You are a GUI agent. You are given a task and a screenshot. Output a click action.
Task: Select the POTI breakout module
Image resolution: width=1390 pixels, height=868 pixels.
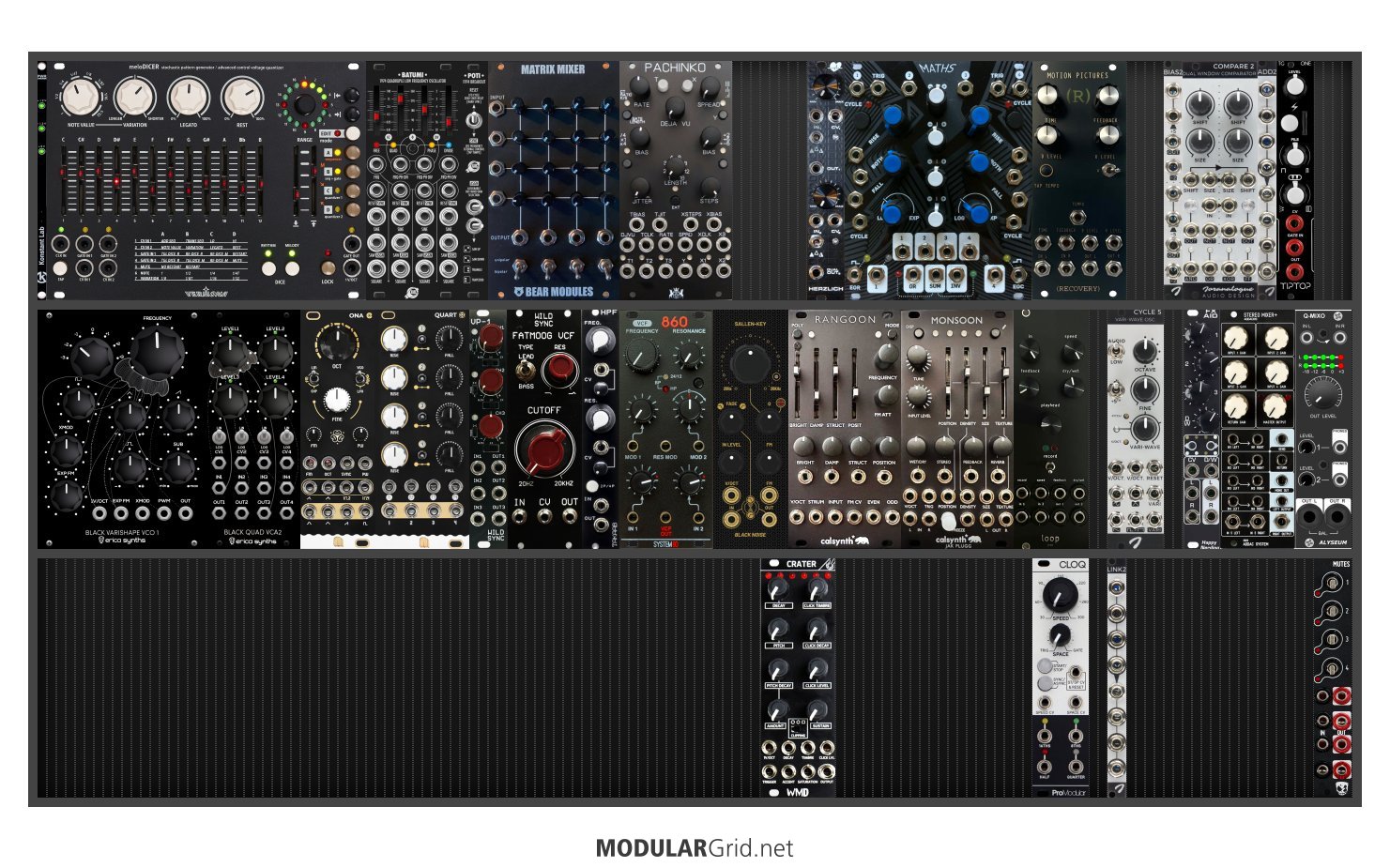474,180
